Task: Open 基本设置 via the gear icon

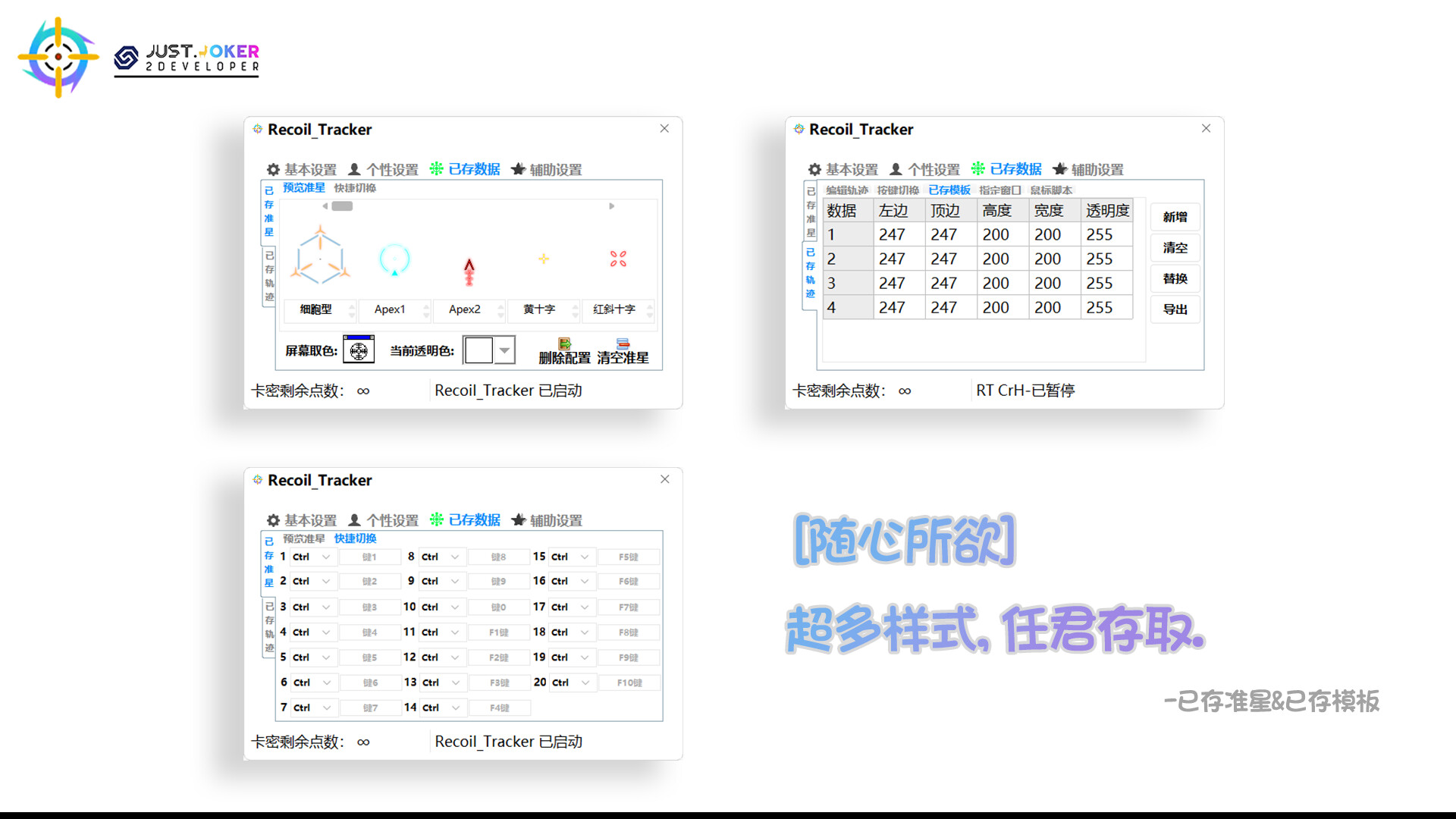Action: 274,170
